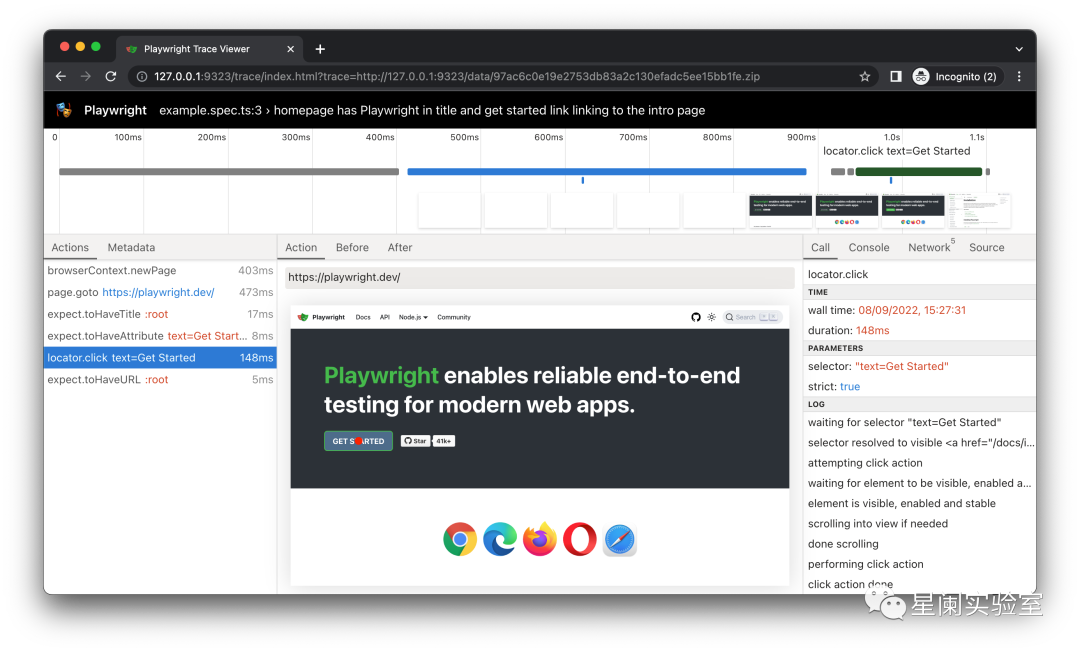
Task: Select the expect.toHaveTitle :root action
Action: (160, 314)
